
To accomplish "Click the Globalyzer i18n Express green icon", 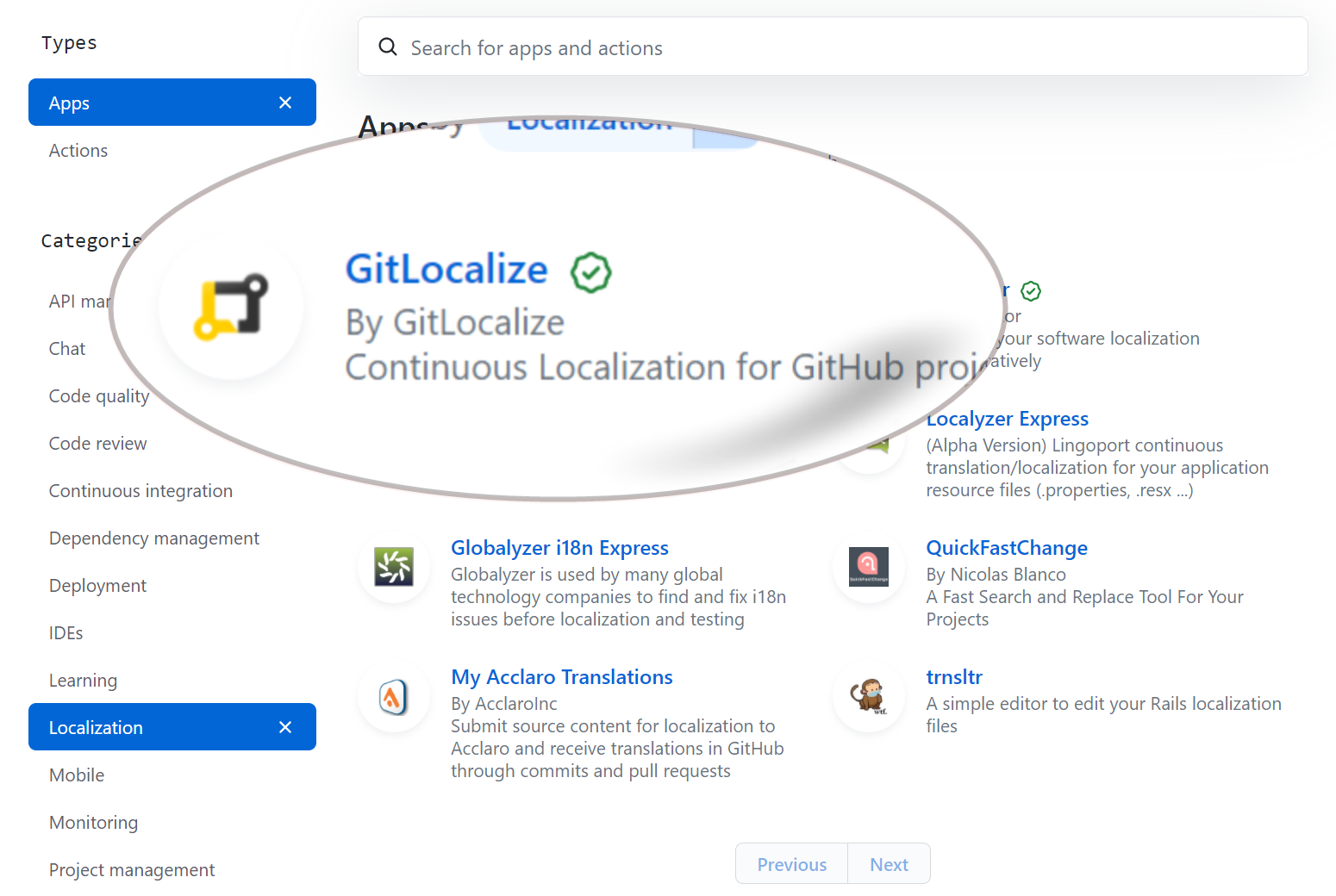I will (394, 567).
